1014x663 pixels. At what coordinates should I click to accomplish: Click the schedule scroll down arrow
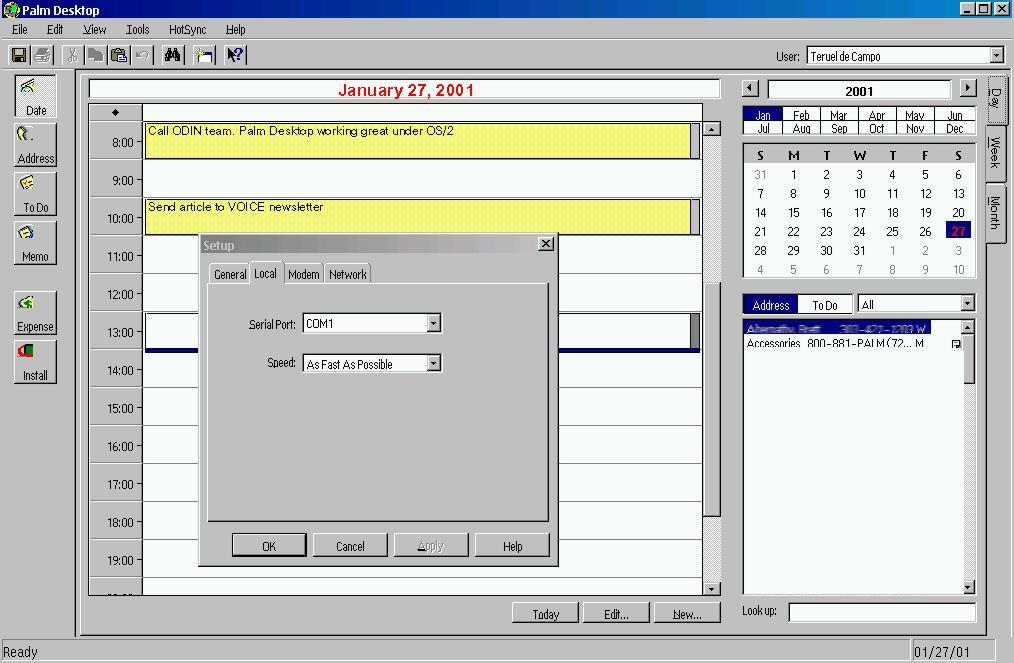click(x=711, y=588)
